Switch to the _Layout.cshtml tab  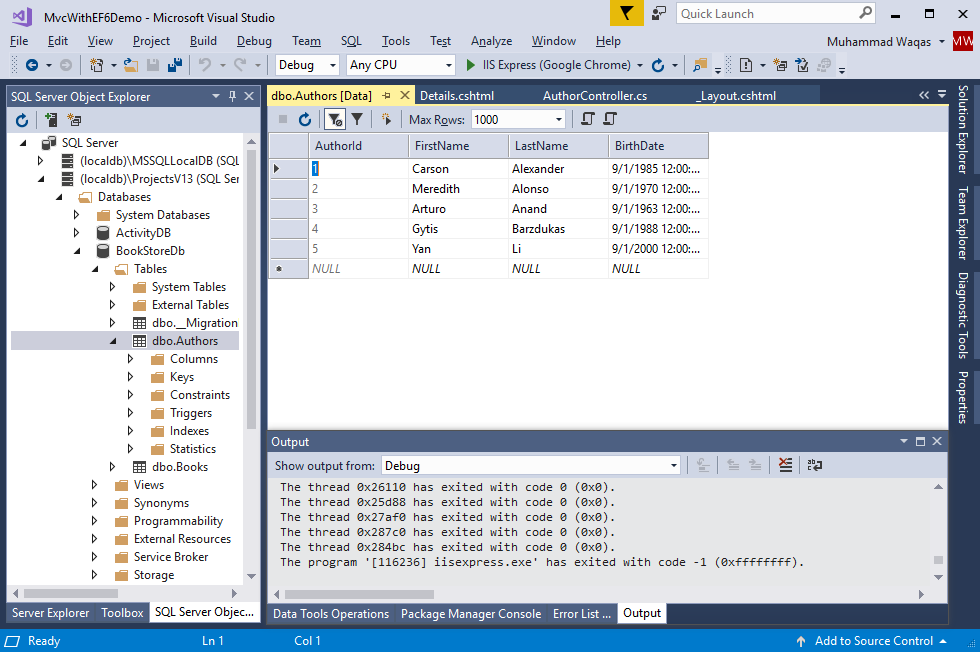[738, 96]
